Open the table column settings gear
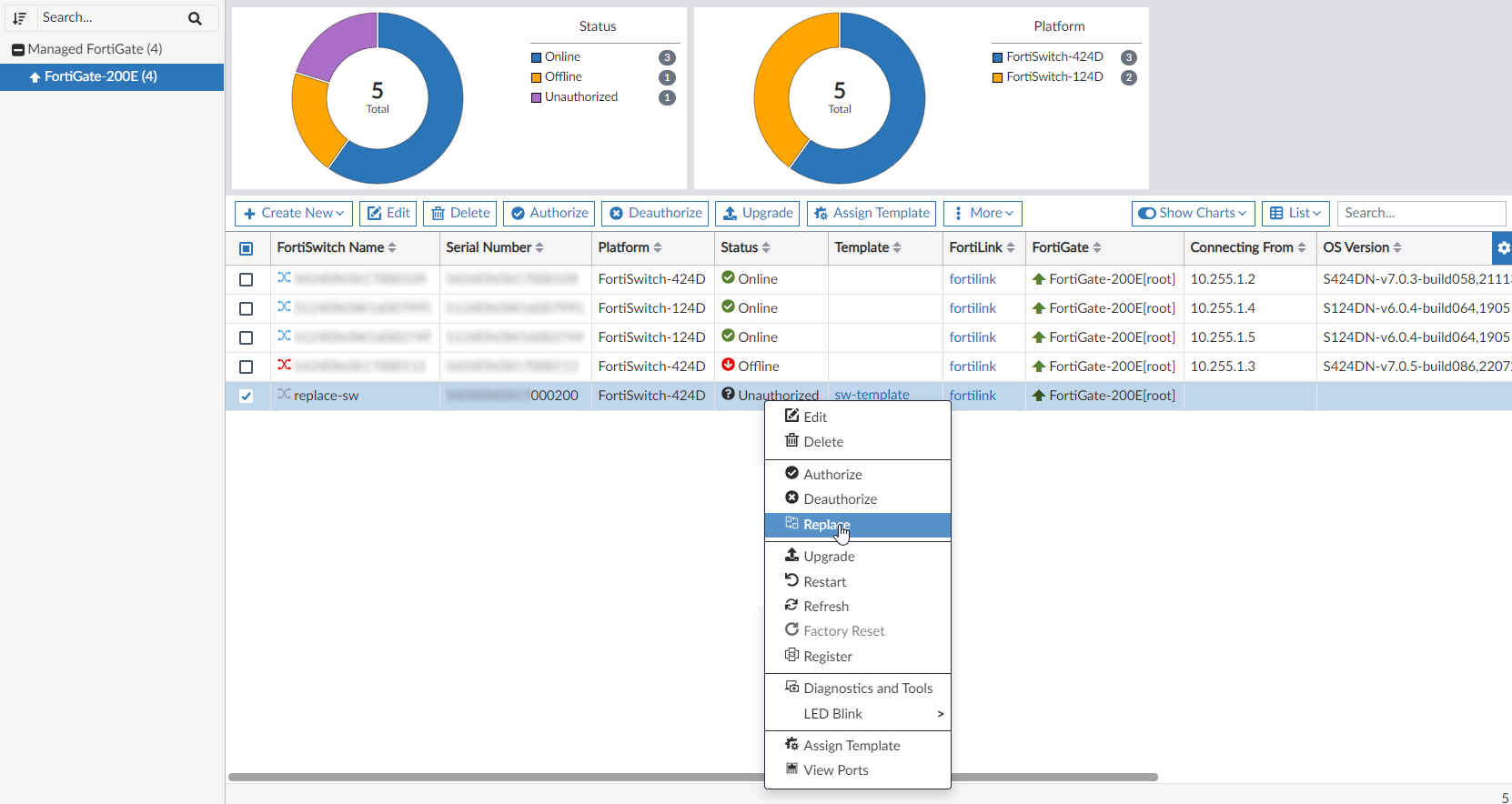 point(1503,247)
